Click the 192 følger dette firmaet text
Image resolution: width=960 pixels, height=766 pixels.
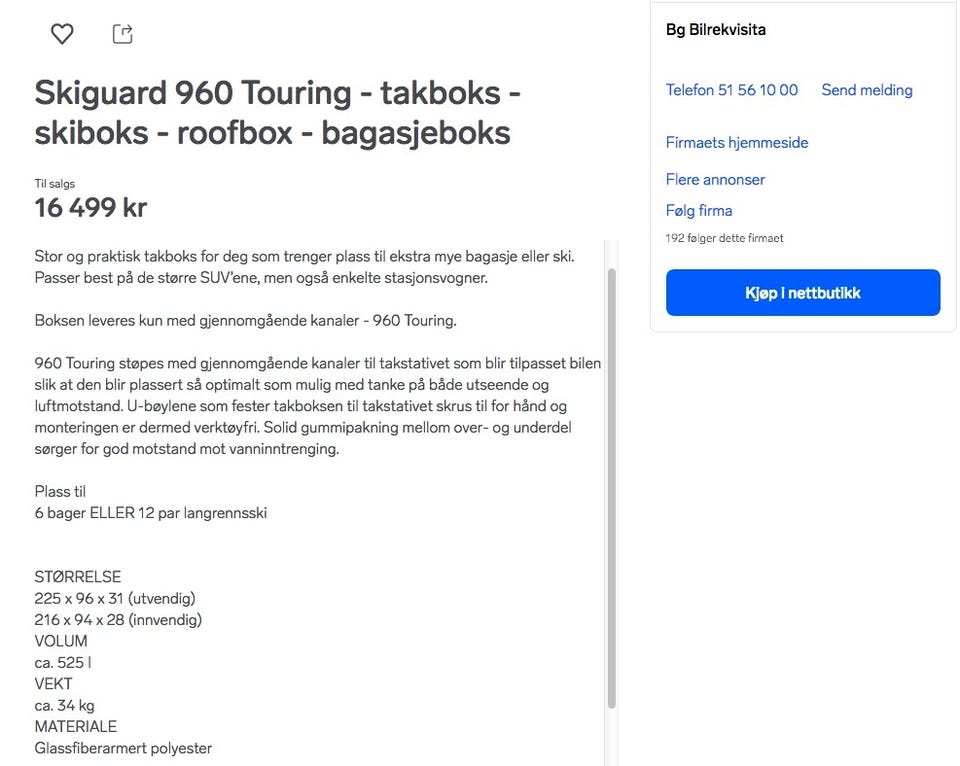[x=724, y=238]
